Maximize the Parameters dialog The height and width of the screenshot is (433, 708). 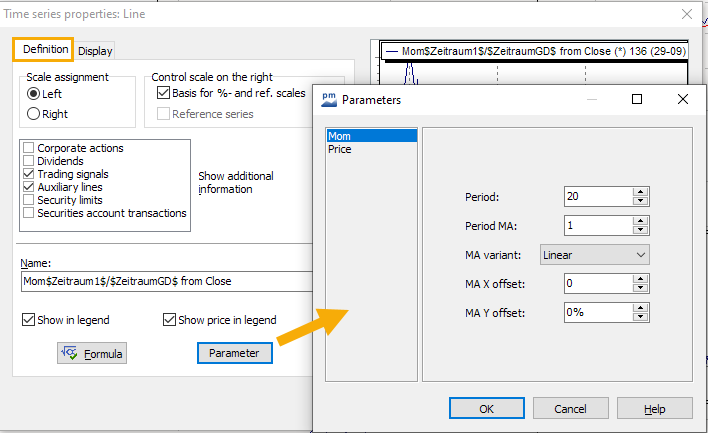pos(637,99)
